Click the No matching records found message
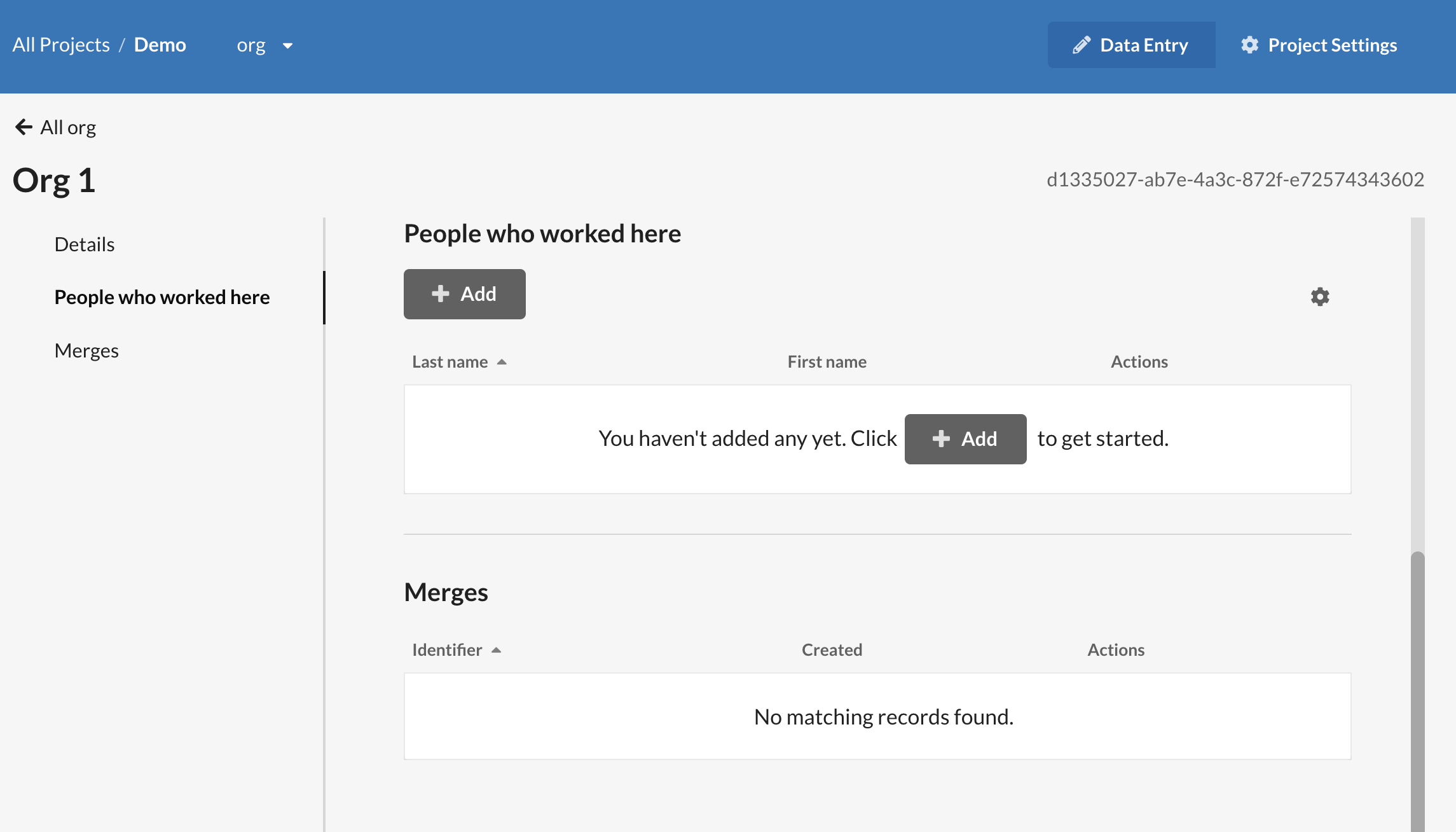Screen dimensions: 1456x832 coord(884,717)
